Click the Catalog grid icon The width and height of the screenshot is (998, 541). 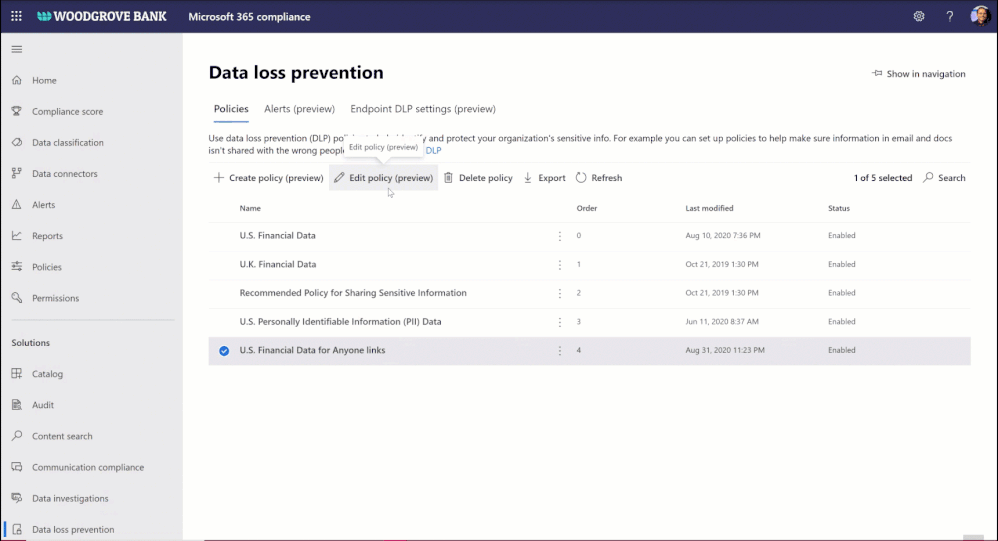click(17, 374)
